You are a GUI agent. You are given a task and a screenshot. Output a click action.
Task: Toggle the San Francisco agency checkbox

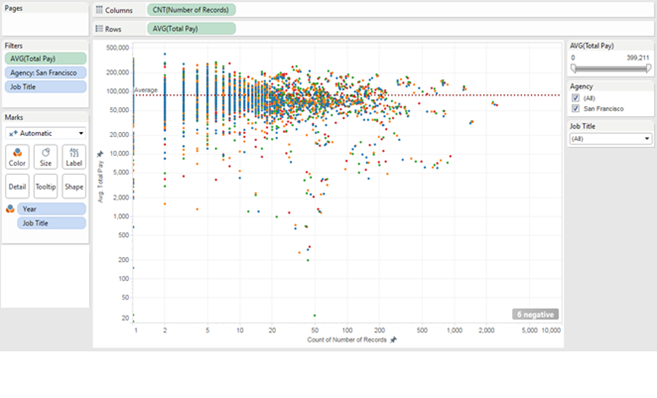pyautogui.click(x=576, y=109)
